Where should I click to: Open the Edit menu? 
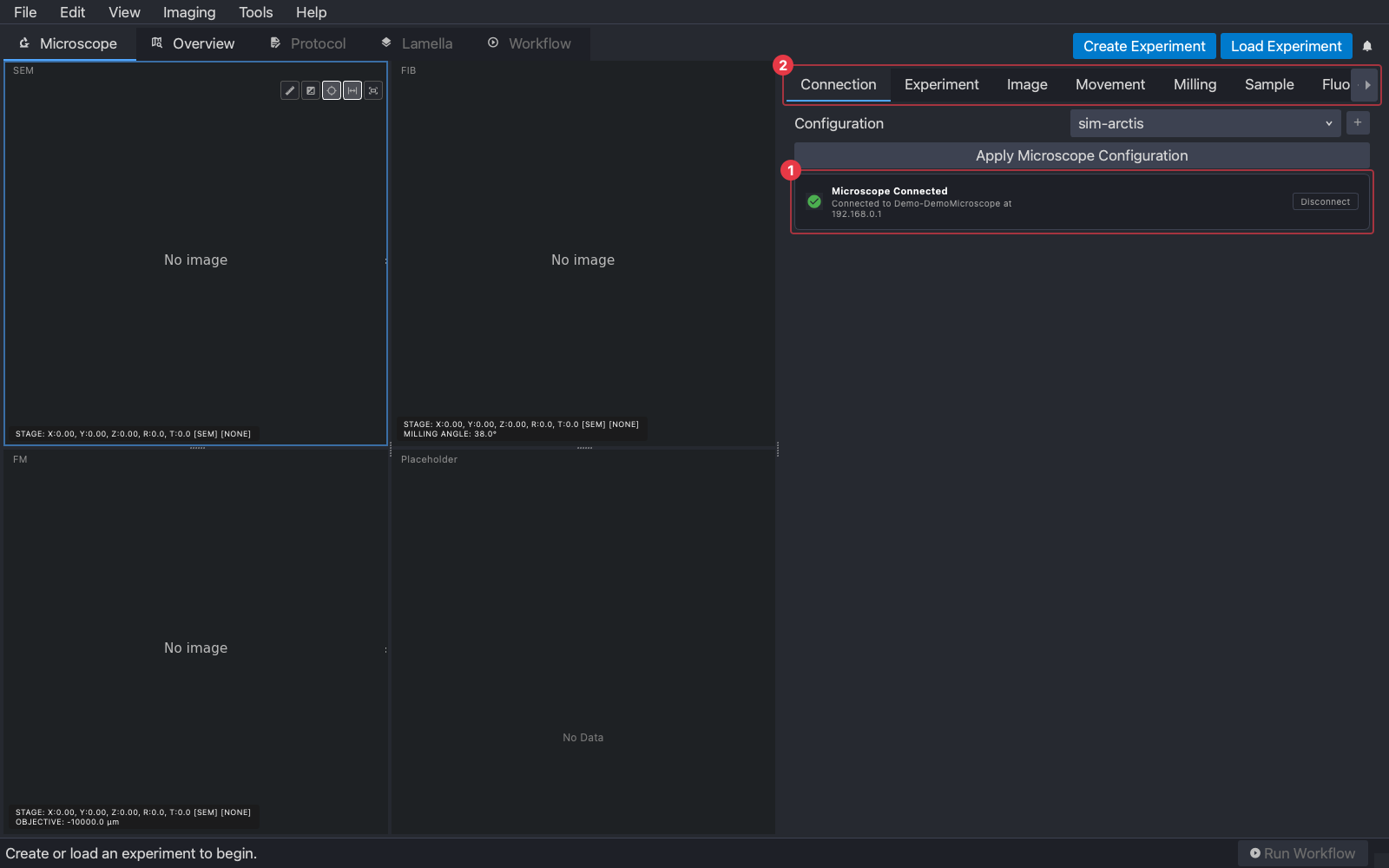(72, 12)
